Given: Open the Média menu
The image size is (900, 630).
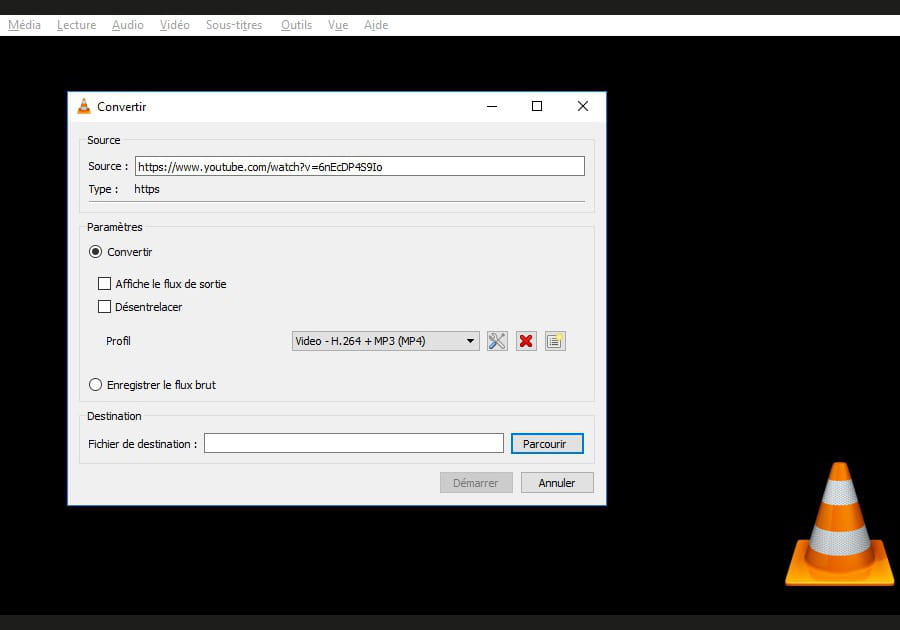Looking at the screenshot, I should 24,25.
